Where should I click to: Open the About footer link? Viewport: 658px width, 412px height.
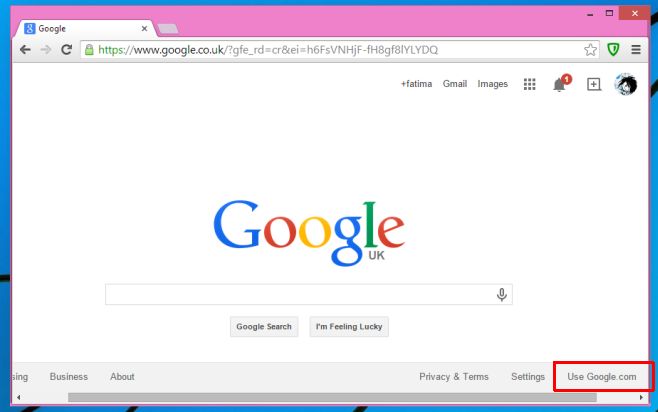tap(123, 377)
